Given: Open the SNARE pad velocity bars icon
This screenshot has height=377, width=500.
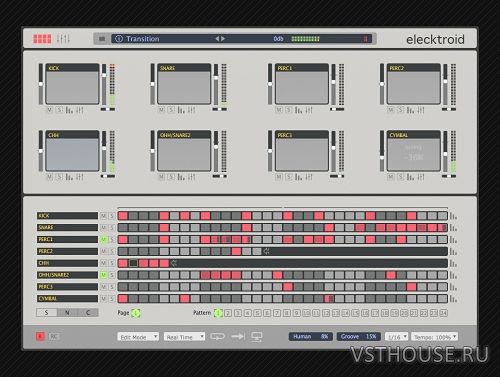Looking at the screenshot, I should pyautogui.click(x=181, y=110).
